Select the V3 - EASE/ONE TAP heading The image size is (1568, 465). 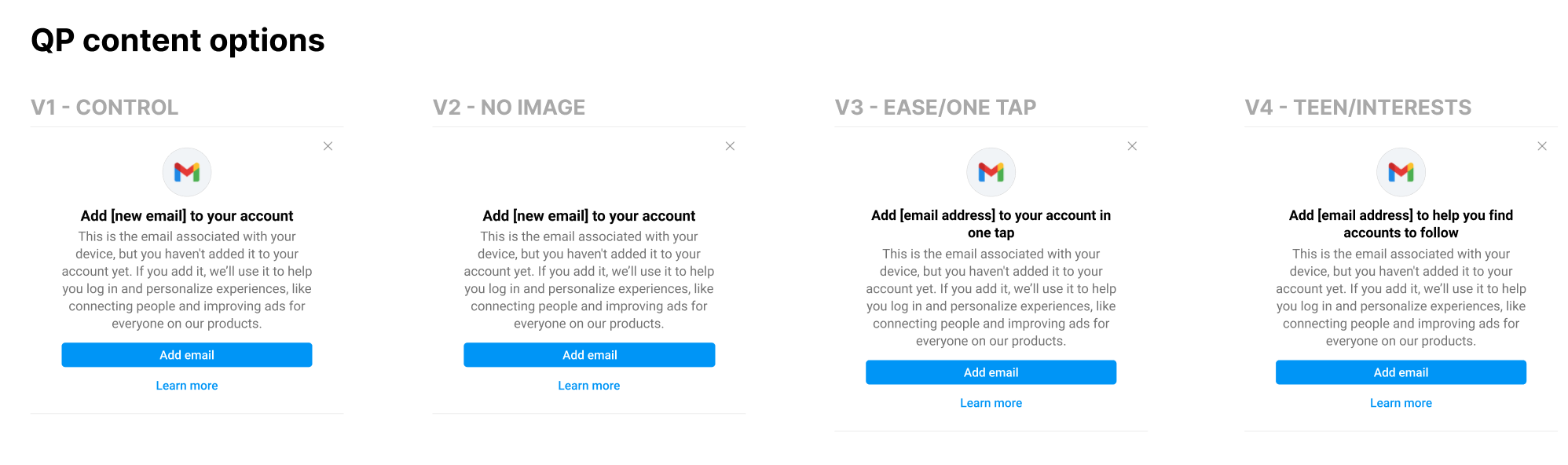(x=936, y=108)
